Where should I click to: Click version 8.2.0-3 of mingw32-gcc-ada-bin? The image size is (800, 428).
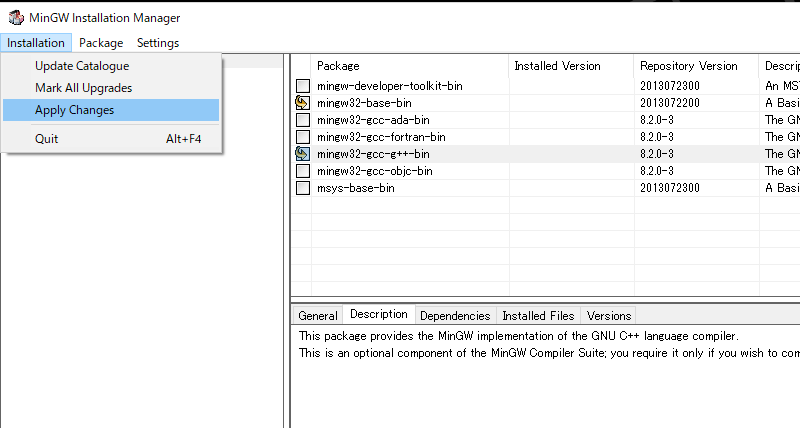point(657,120)
